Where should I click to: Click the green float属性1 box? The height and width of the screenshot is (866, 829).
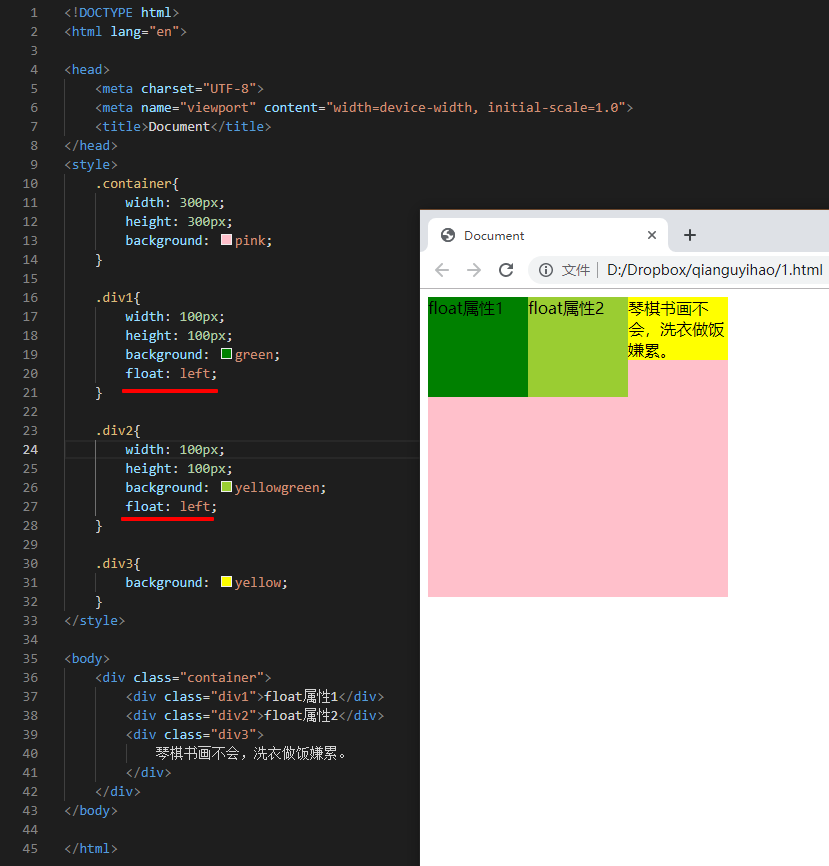(478, 347)
